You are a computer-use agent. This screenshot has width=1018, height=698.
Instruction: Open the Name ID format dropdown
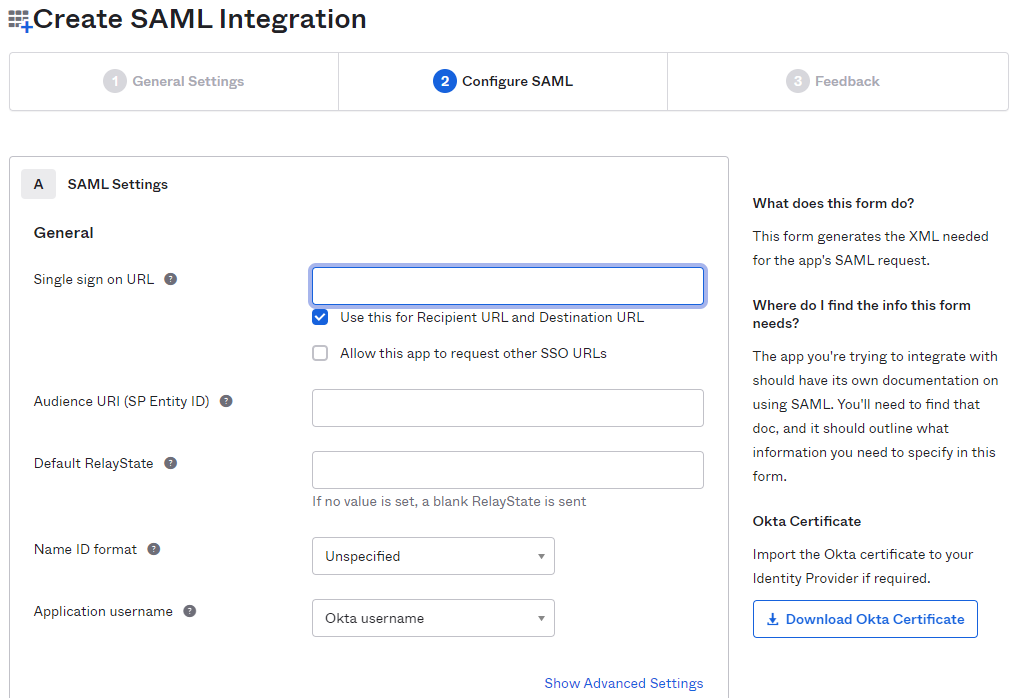click(433, 556)
